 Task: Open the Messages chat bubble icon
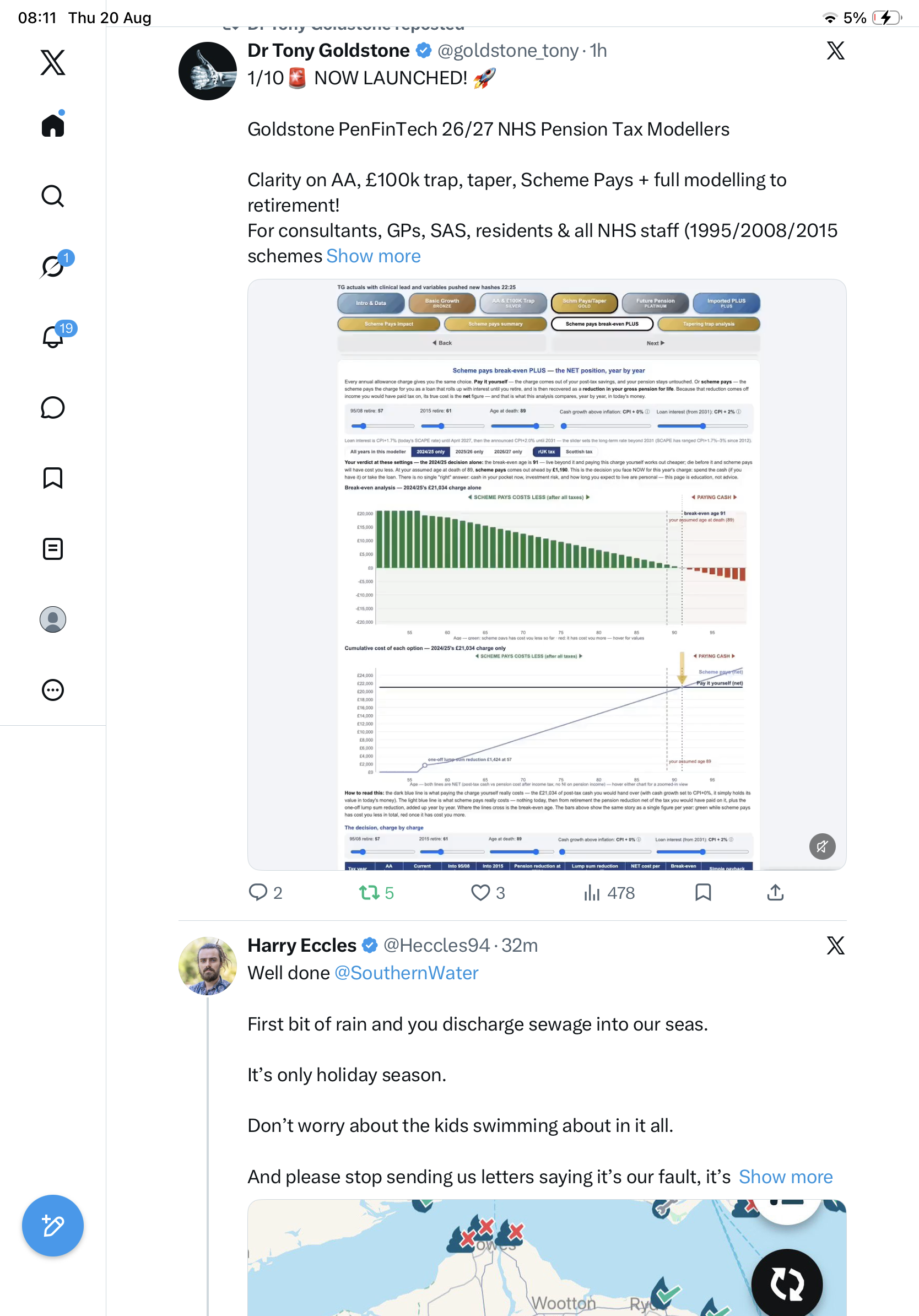click(53, 407)
